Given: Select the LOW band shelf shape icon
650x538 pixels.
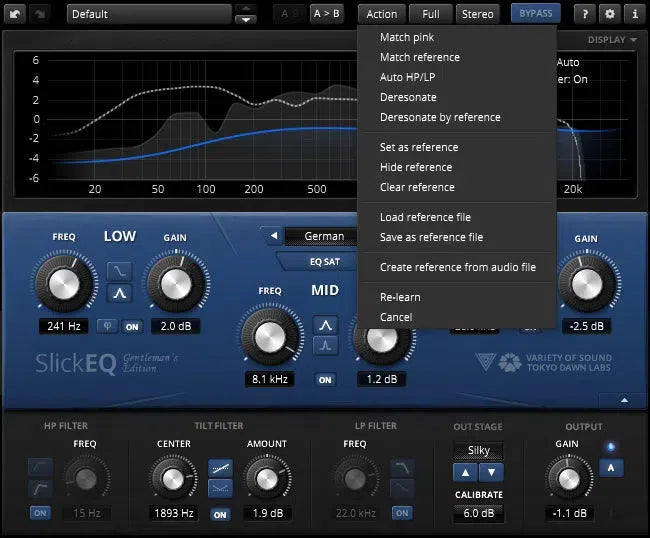Looking at the screenshot, I should point(120,270).
